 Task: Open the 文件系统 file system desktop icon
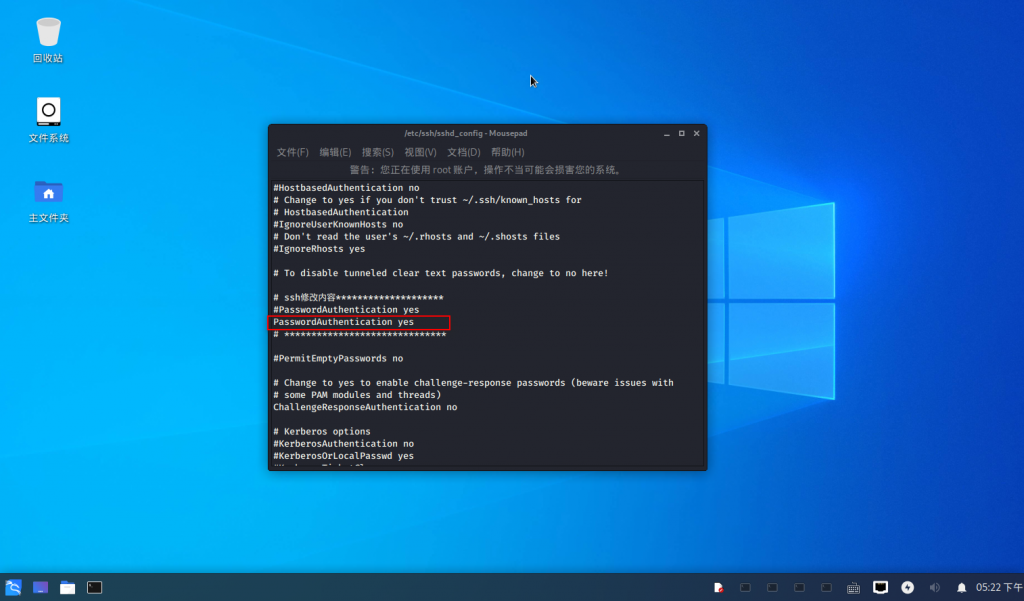click(48, 120)
